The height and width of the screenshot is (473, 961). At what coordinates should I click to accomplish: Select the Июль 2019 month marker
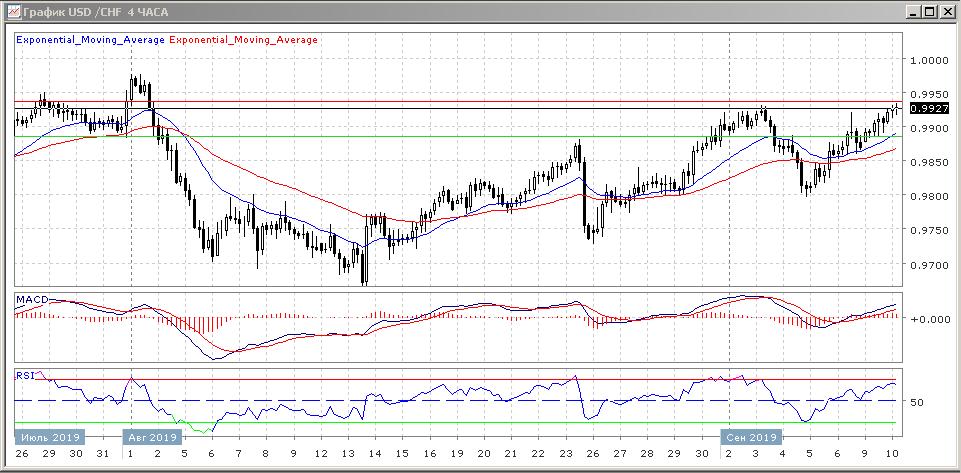pos(50,437)
